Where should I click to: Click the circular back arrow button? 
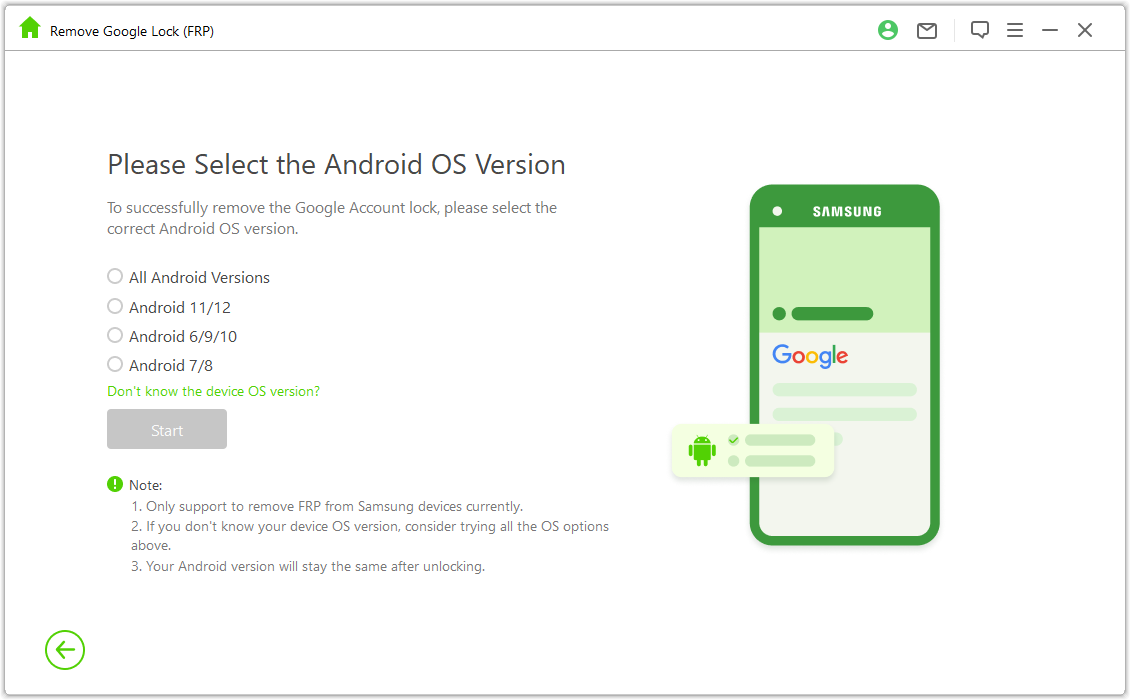[x=64, y=650]
